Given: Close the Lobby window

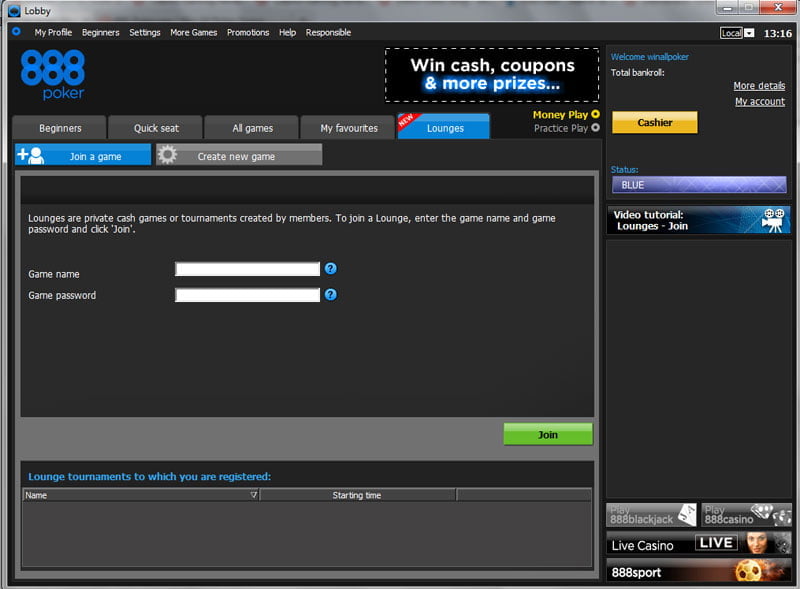Looking at the screenshot, I should 778,7.
